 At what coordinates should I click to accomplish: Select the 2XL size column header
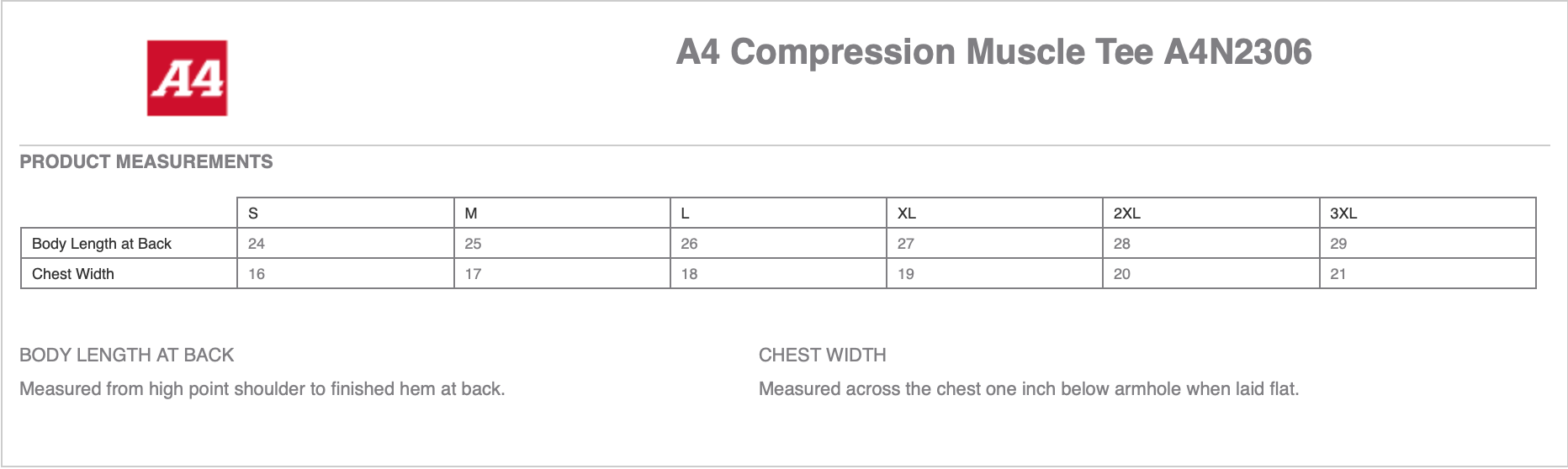(x=1126, y=213)
